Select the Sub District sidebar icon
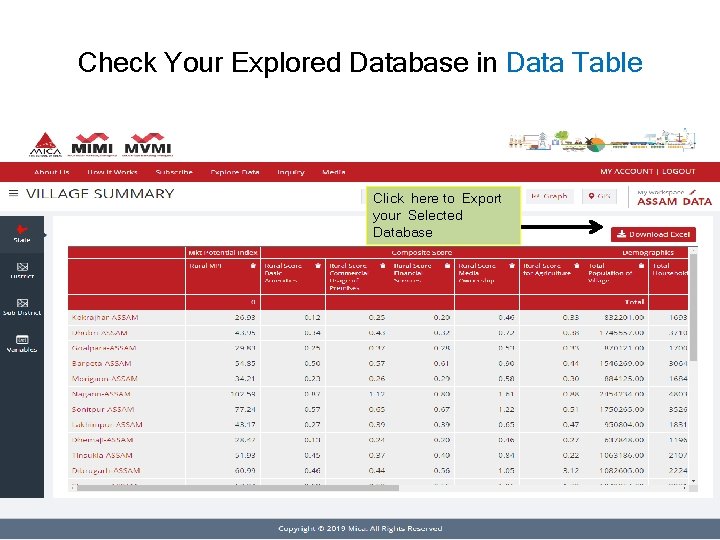The image size is (720, 540). coord(22,307)
